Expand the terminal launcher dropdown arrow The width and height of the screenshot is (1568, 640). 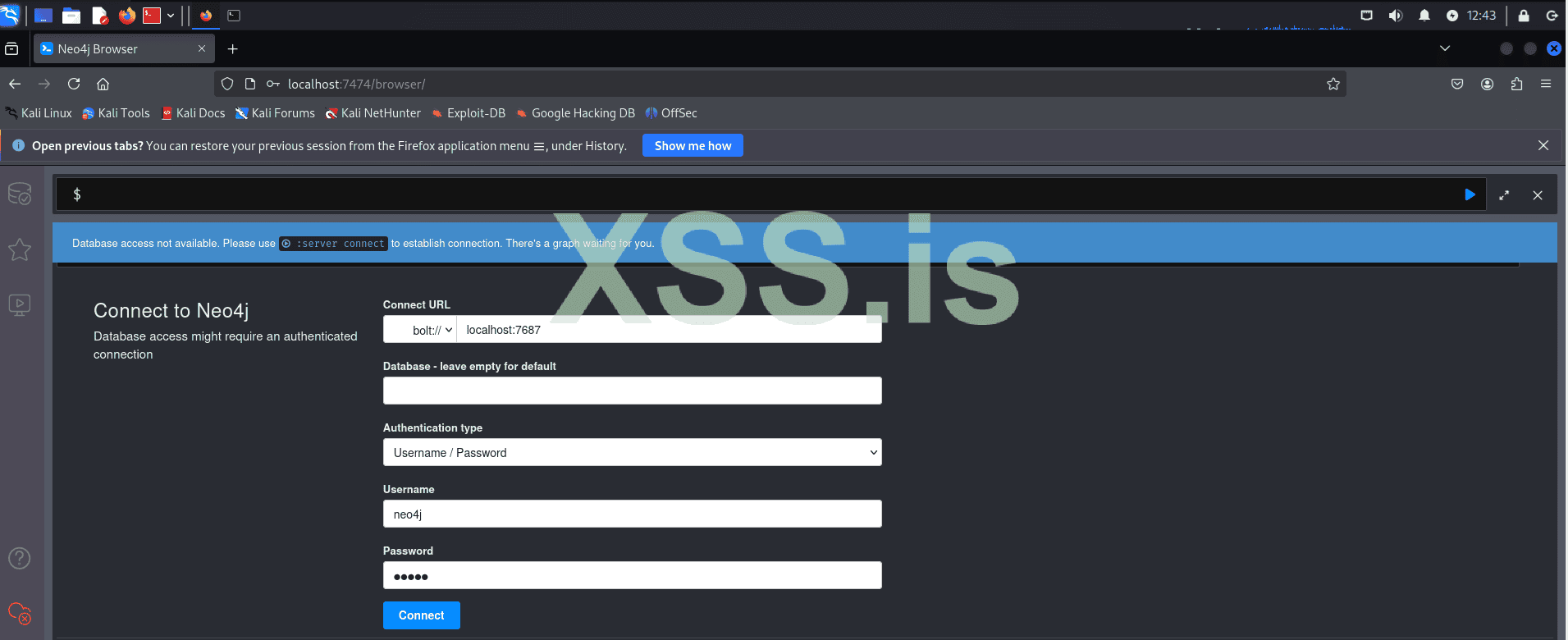click(171, 16)
